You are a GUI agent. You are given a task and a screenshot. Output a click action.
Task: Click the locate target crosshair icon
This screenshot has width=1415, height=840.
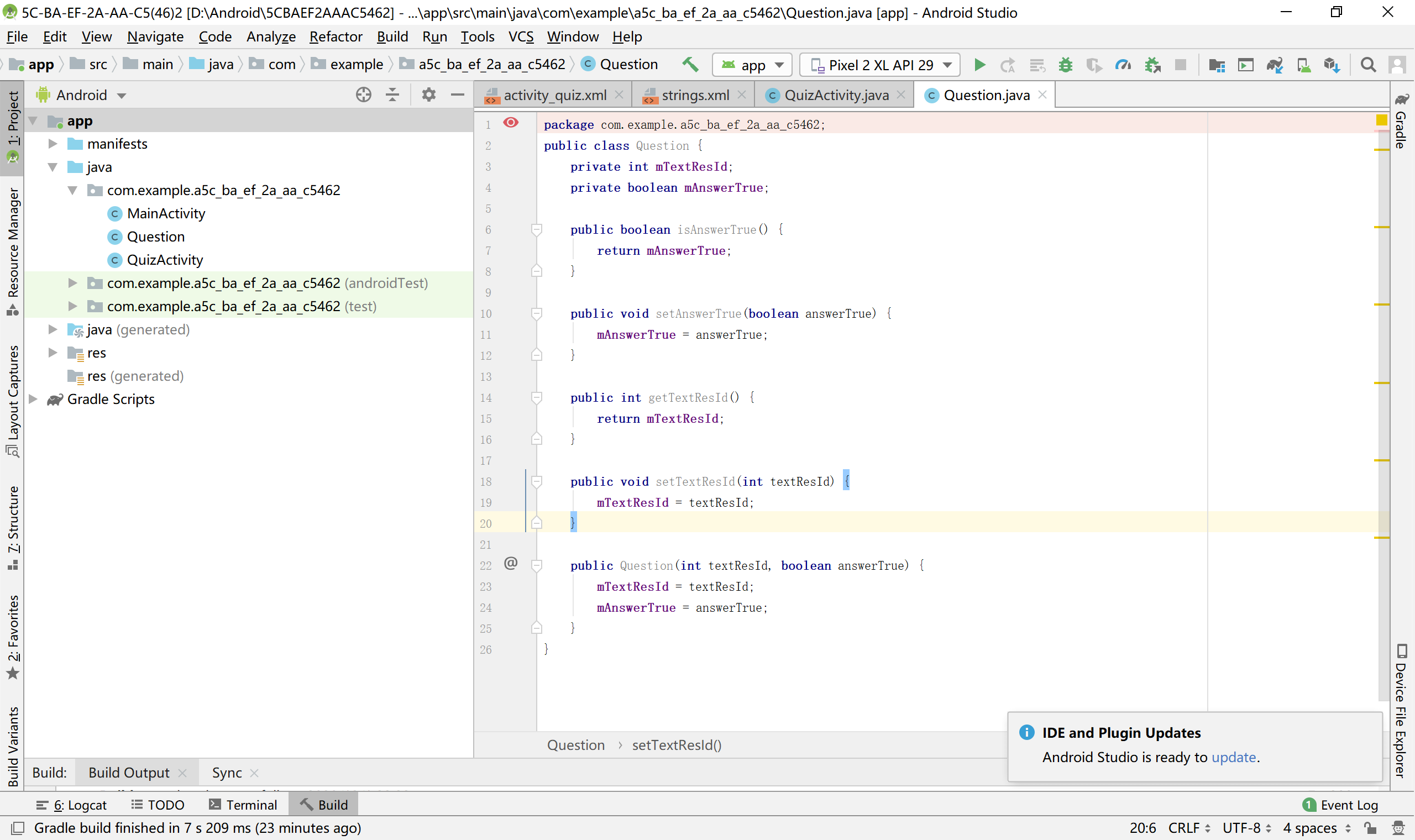(x=363, y=95)
